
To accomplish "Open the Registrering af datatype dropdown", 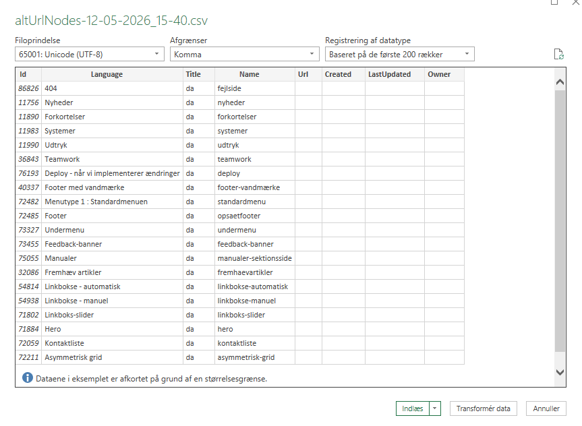I will 400,54.
